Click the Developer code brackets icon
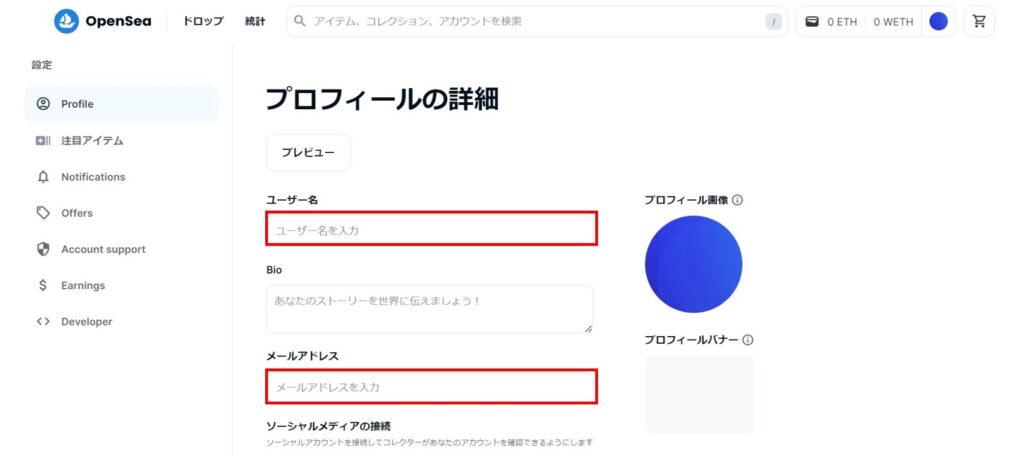The height and width of the screenshot is (465, 1024). click(x=43, y=322)
